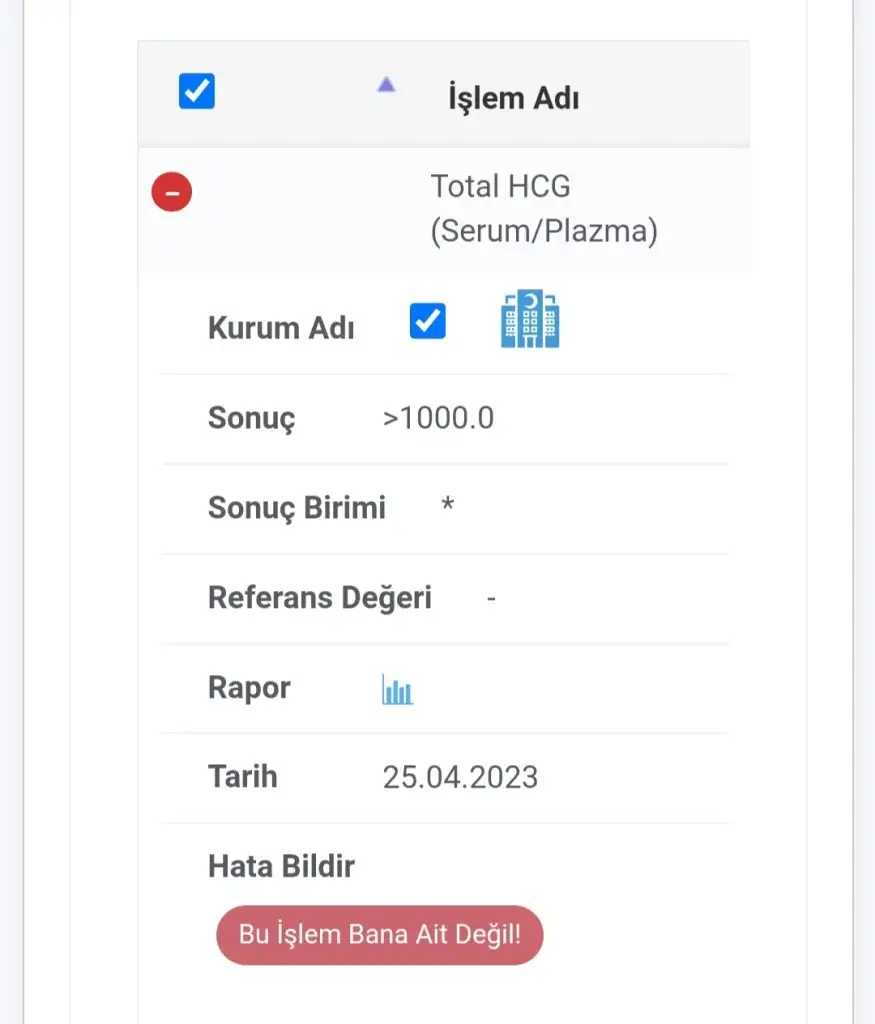This screenshot has width=875, height=1024.
Task: Click the İşlem Adı column header
Action: 513,98
